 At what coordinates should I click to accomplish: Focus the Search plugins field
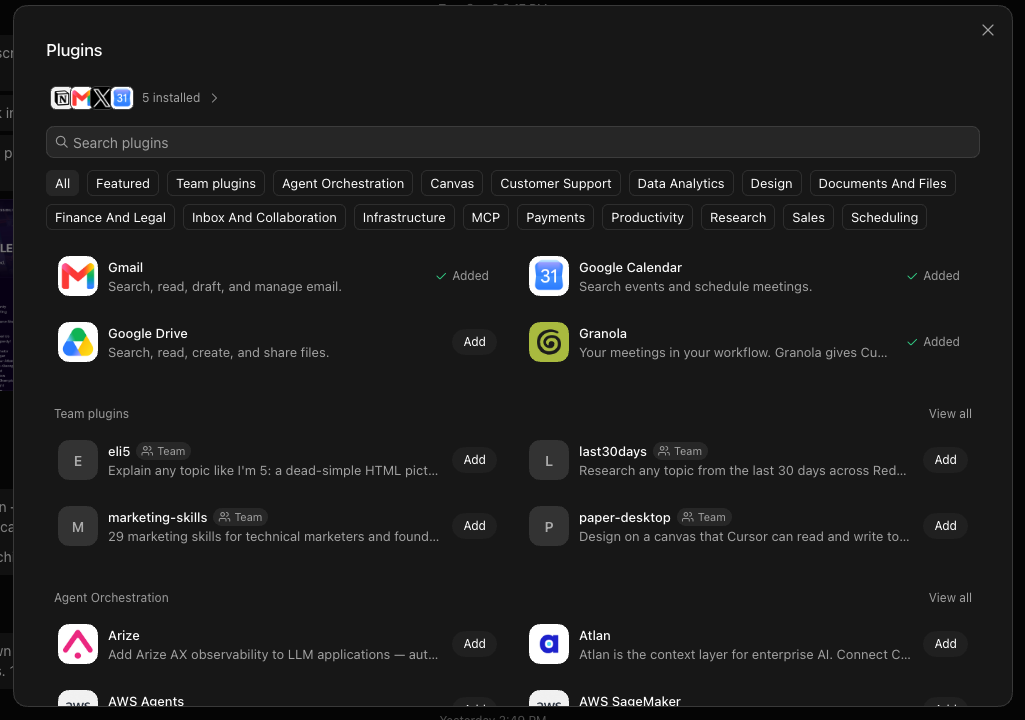click(512, 142)
